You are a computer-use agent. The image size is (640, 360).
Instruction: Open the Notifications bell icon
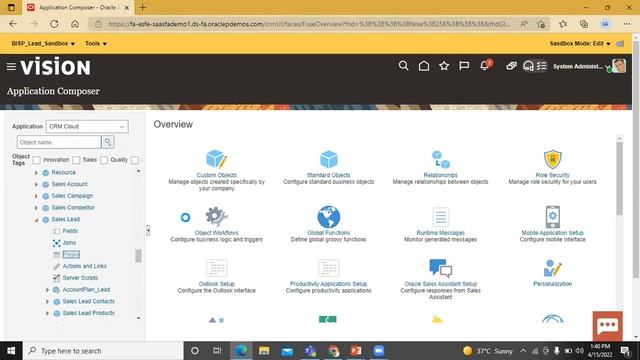coord(485,65)
